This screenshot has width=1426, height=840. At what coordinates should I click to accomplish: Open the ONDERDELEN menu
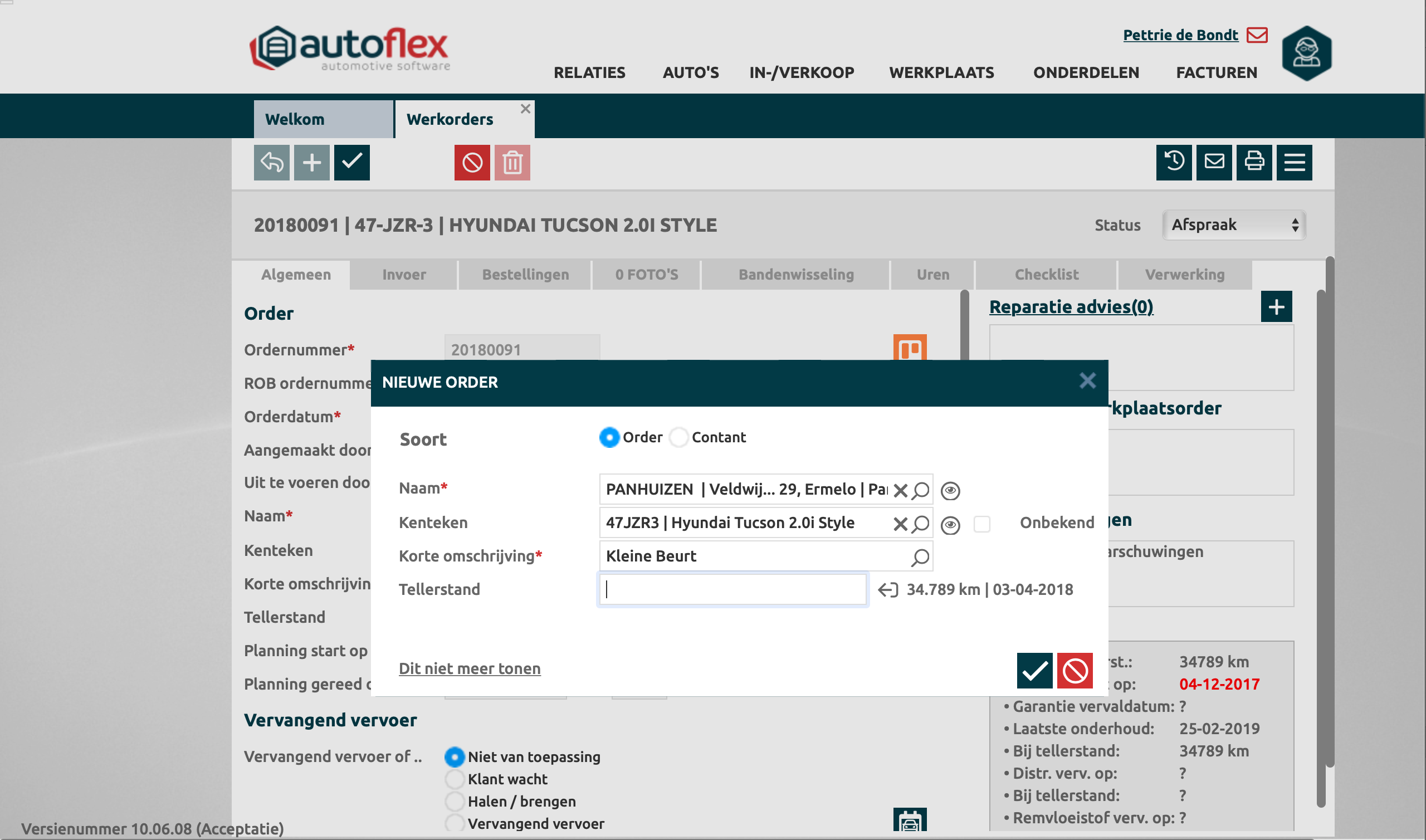1085,72
